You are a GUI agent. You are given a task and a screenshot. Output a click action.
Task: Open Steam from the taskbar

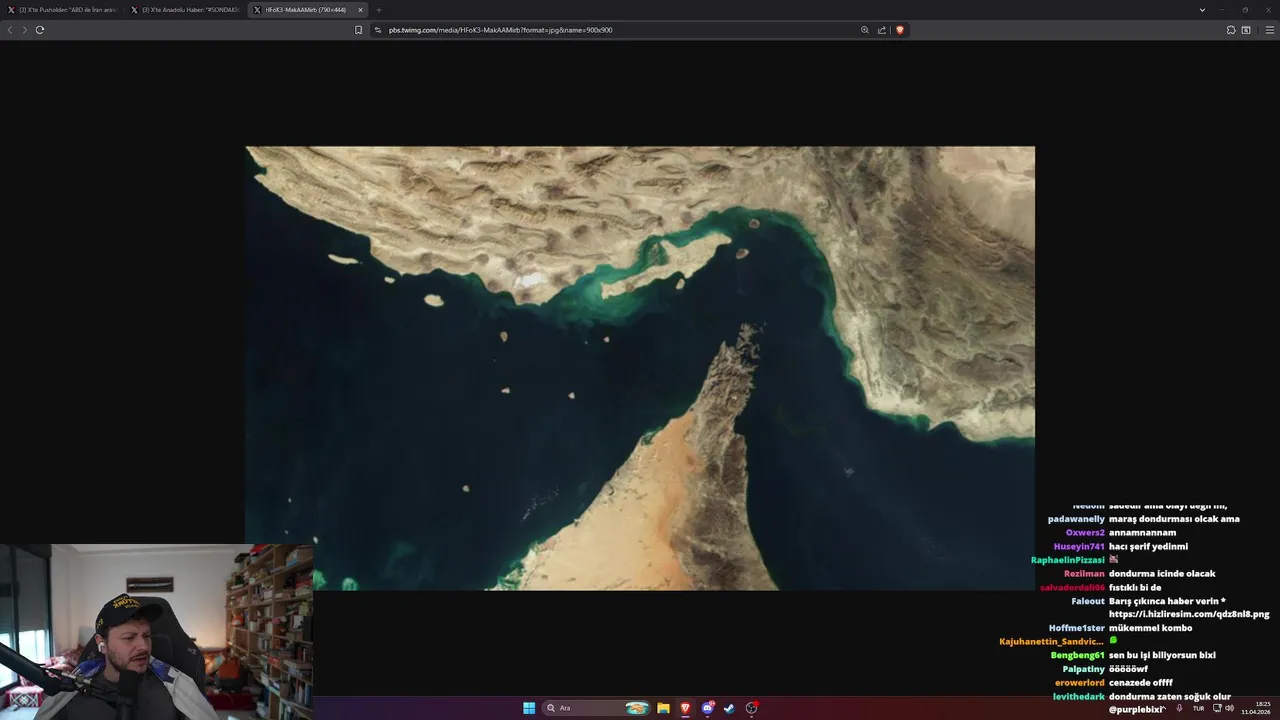[729, 708]
